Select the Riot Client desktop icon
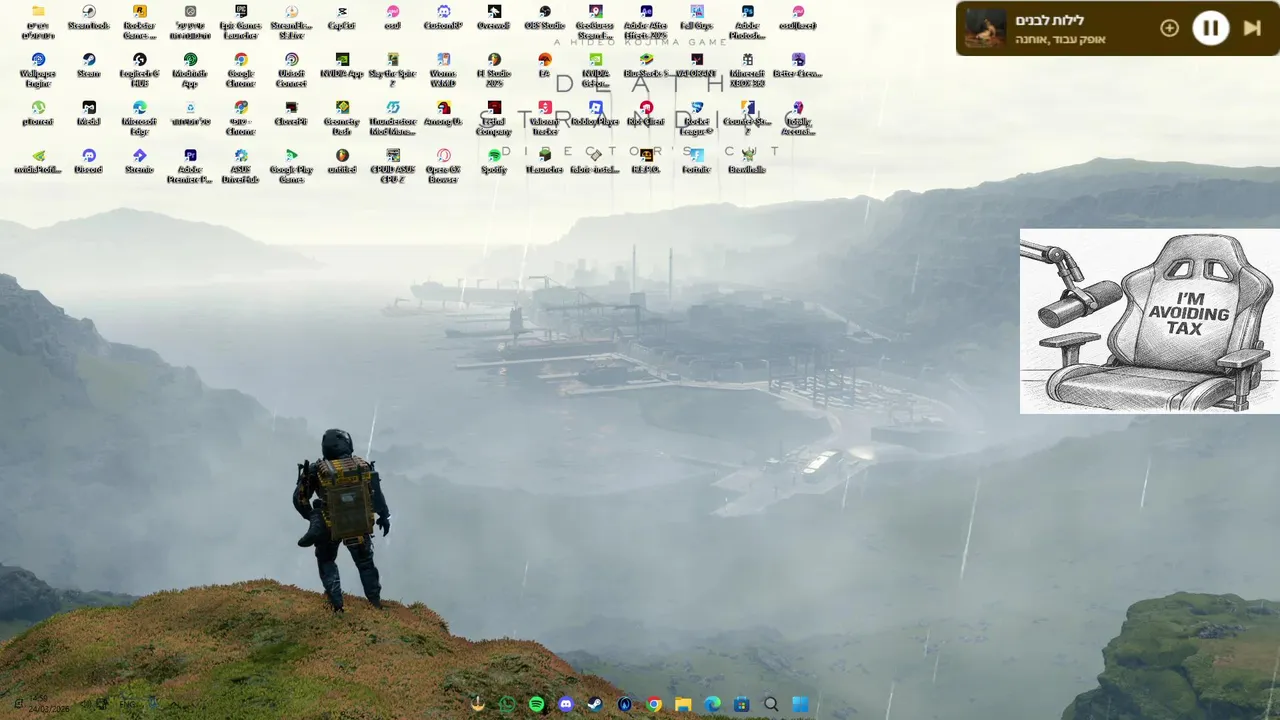Viewport: 1280px width, 720px height. click(x=646, y=114)
